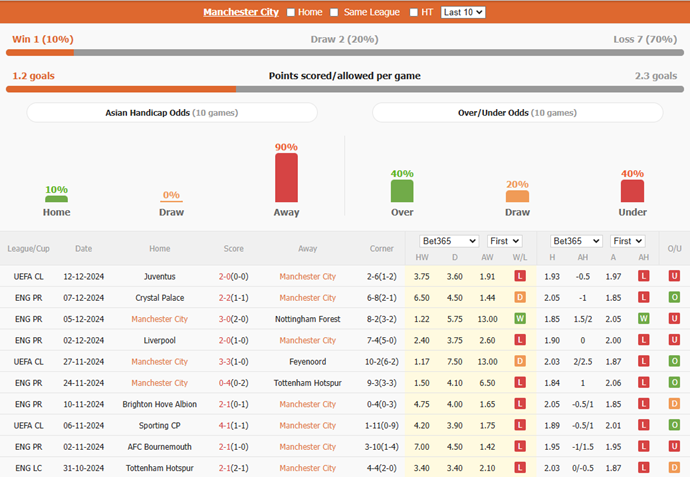The width and height of the screenshot is (690, 477).
Task: Open the First dropdown beside HW odds
Action: [505, 241]
